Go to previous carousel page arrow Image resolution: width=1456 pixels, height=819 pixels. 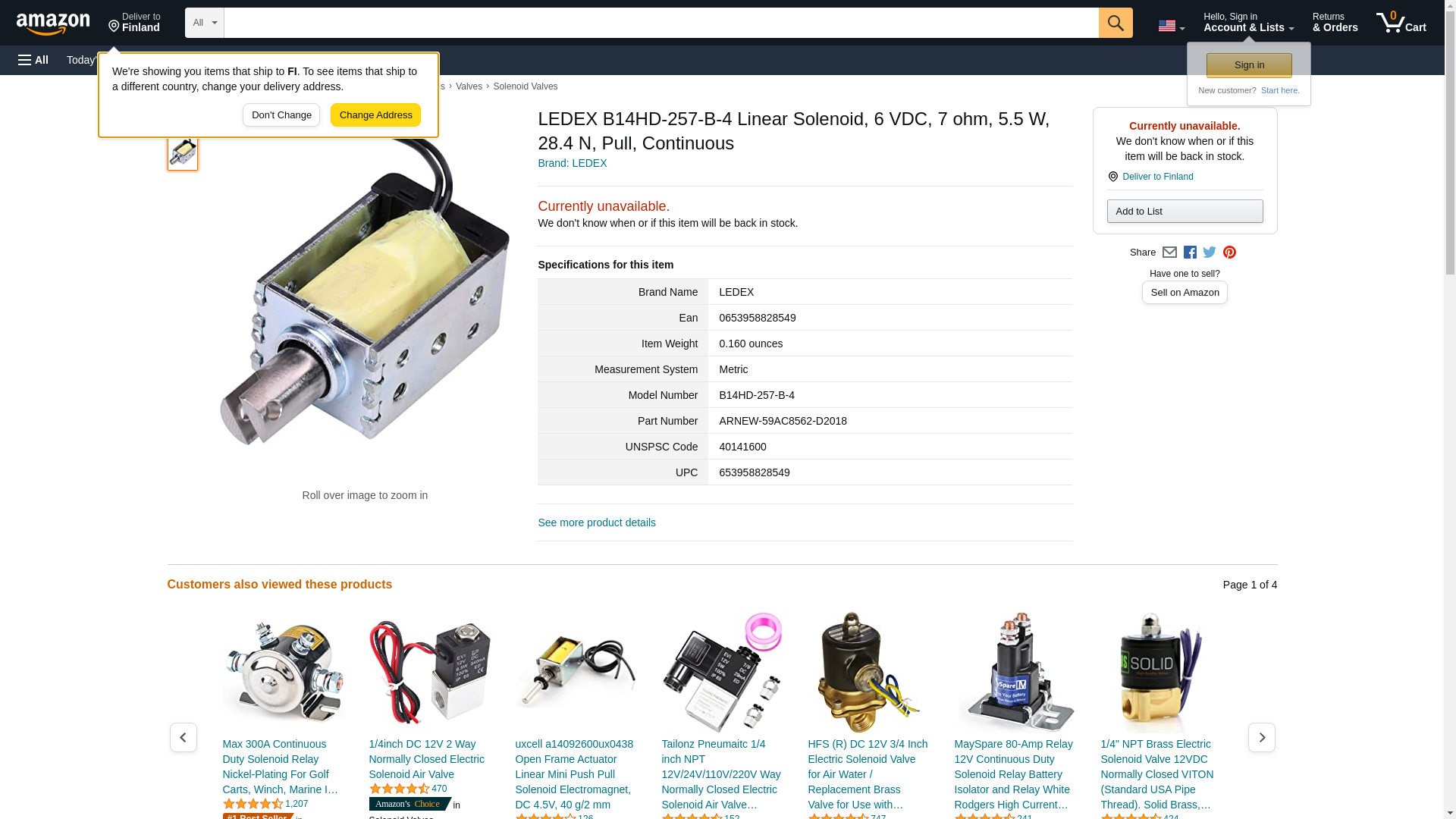pyautogui.click(x=184, y=737)
